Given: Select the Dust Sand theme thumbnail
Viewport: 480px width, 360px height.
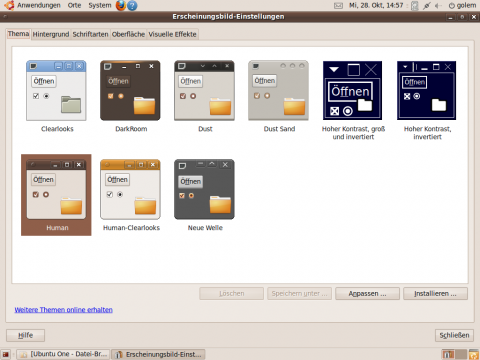Looking at the screenshot, I should 278,91.
